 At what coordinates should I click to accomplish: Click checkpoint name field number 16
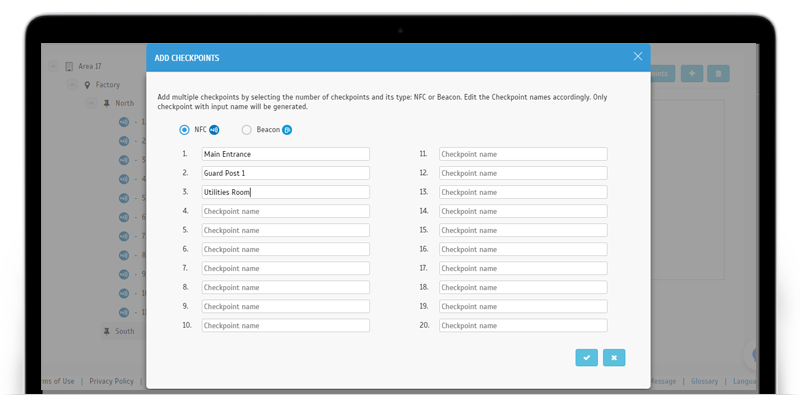(523, 250)
